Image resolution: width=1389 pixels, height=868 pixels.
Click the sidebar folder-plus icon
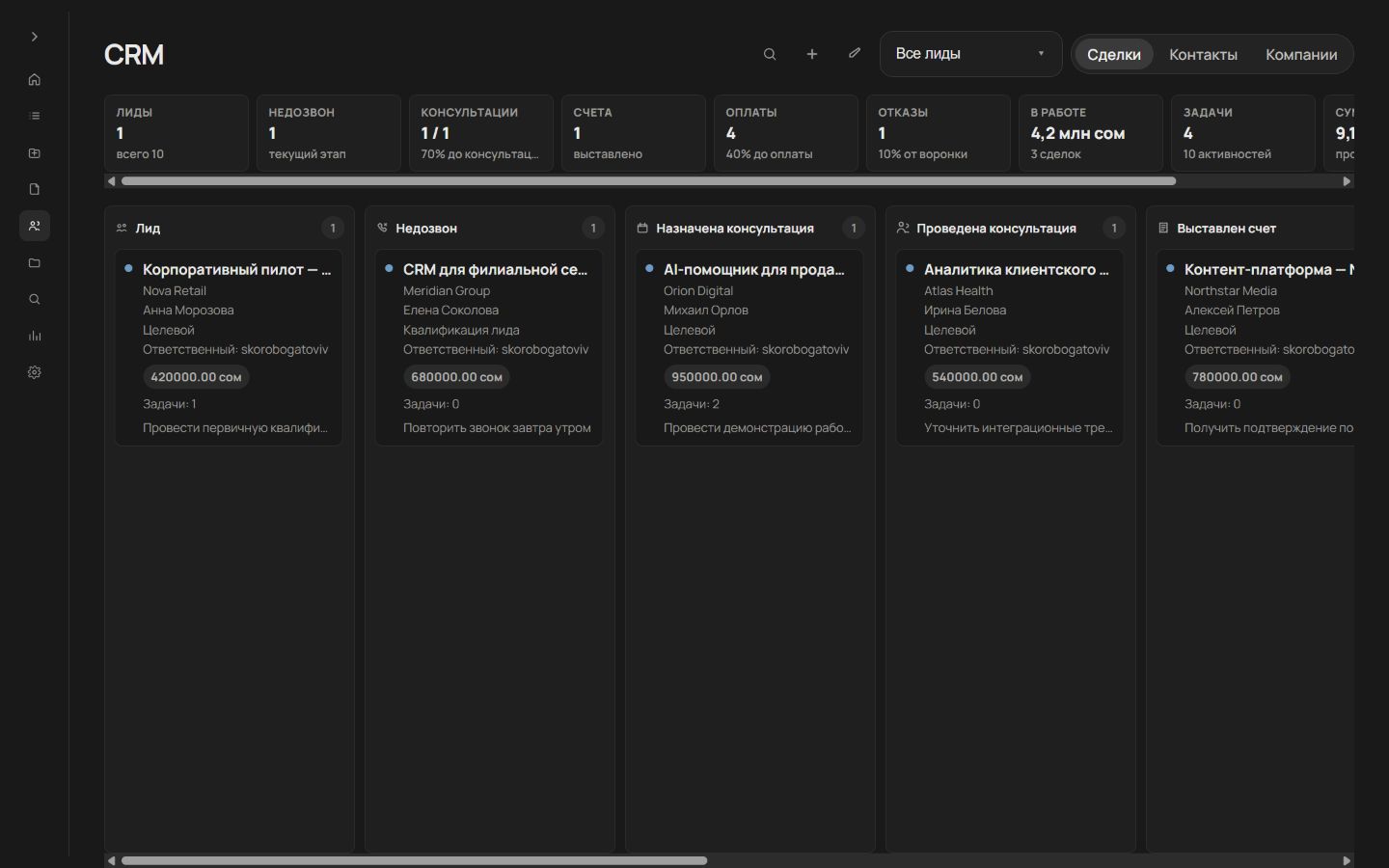point(35,152)
